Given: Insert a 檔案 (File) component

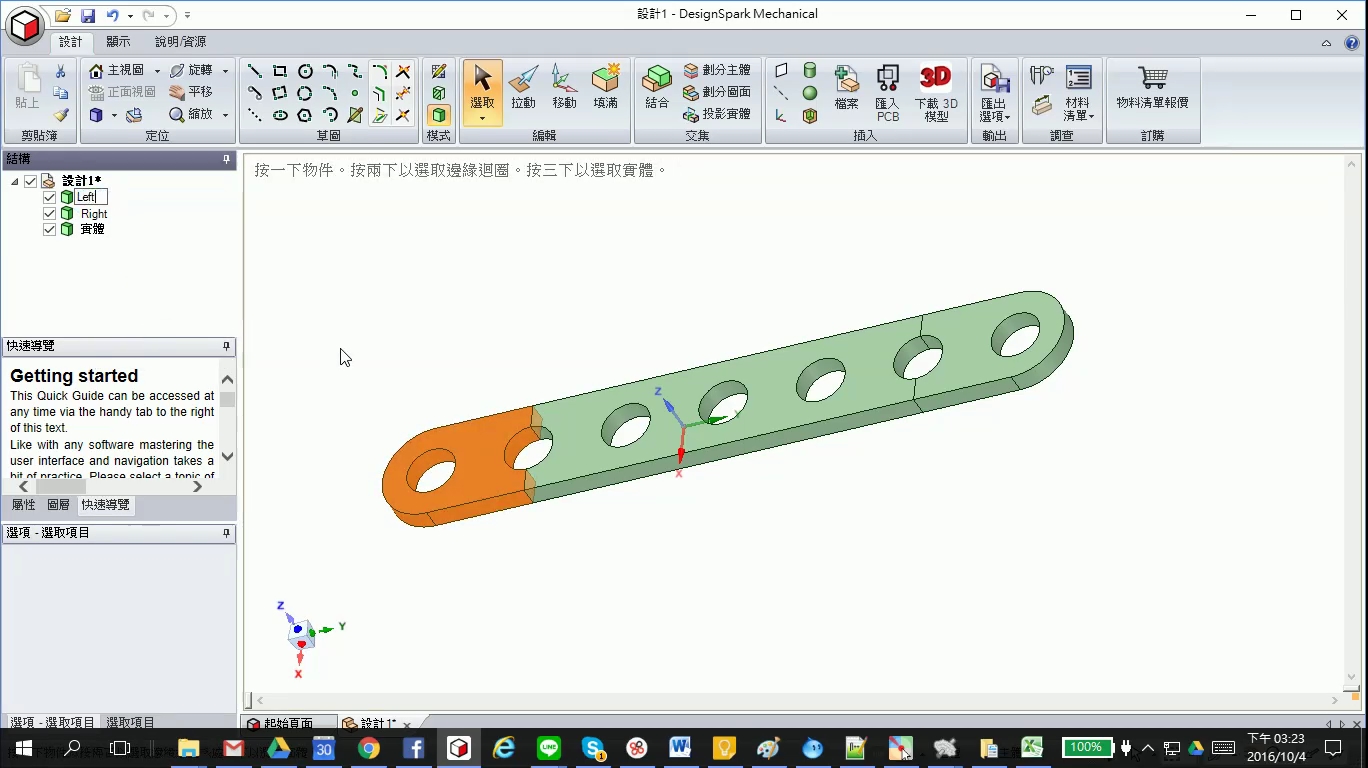Looking at the screenshot, I should (847, 87).
